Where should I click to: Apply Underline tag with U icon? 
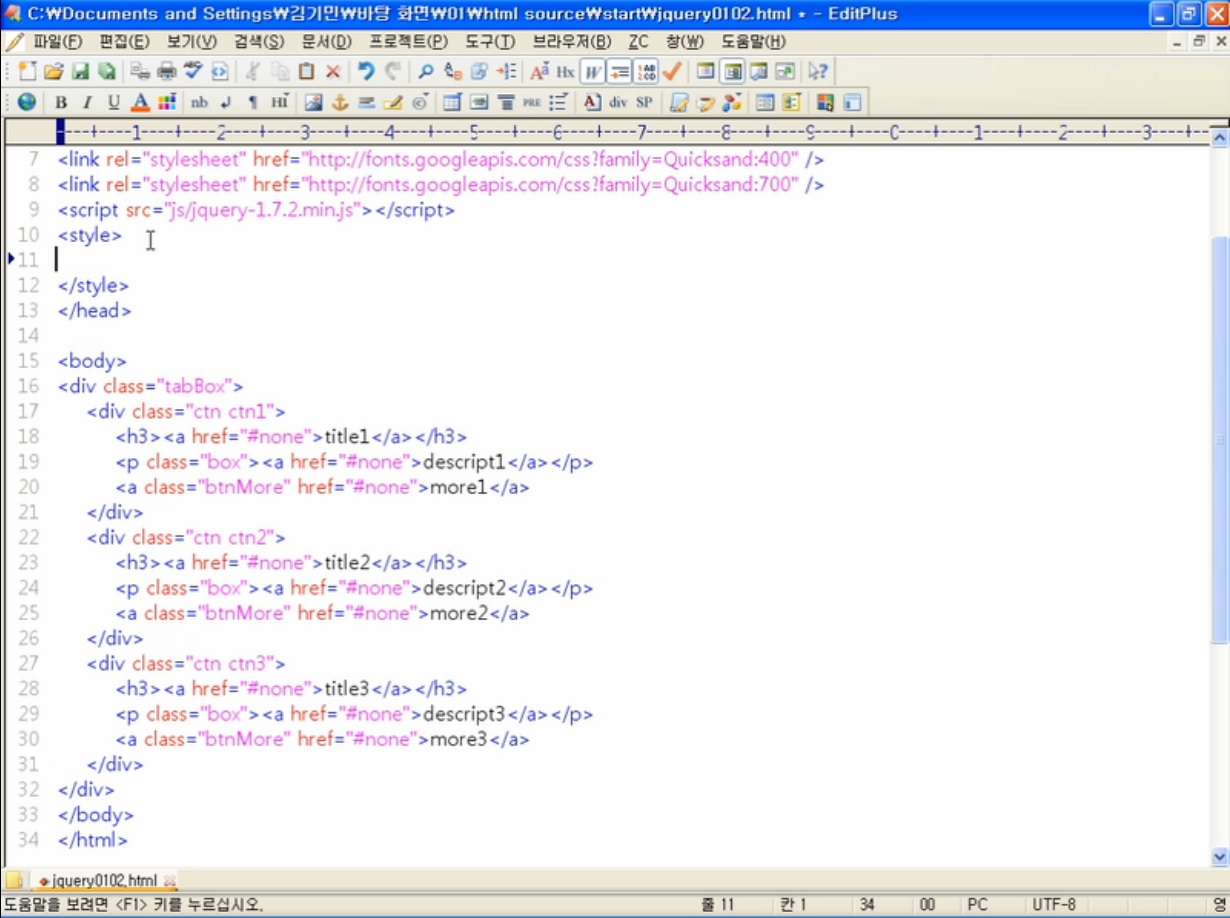point(114,102)
